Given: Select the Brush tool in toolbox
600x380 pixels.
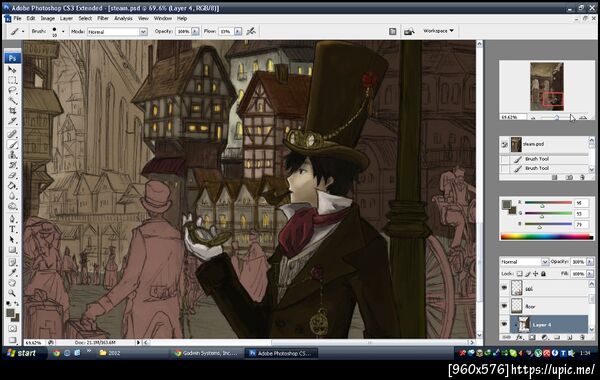Looking at the screenshot, I should pyautogui.click(x=12, y=145).
